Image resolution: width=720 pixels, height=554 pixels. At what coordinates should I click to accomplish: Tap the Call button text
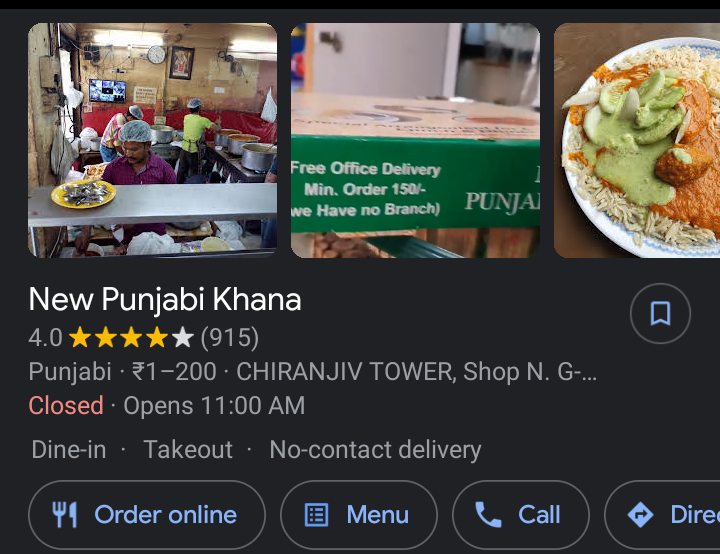click(539, 514)
